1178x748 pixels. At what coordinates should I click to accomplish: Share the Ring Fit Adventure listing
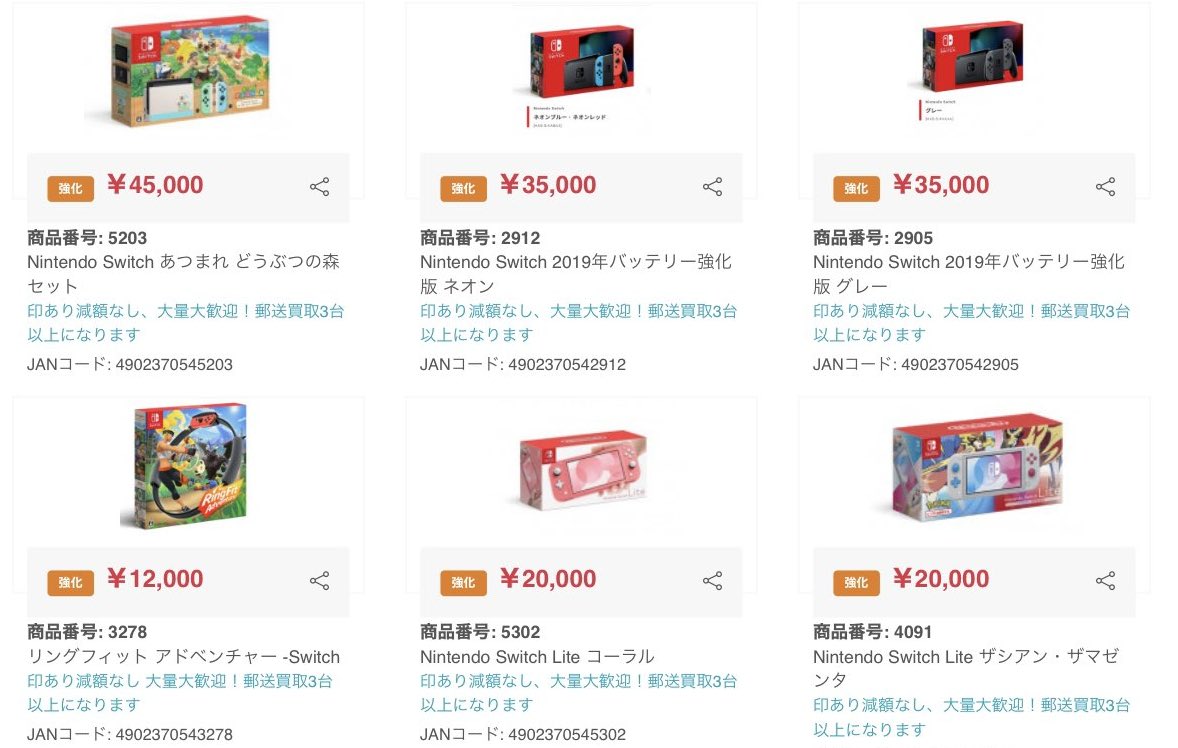(x=319, y=581)
